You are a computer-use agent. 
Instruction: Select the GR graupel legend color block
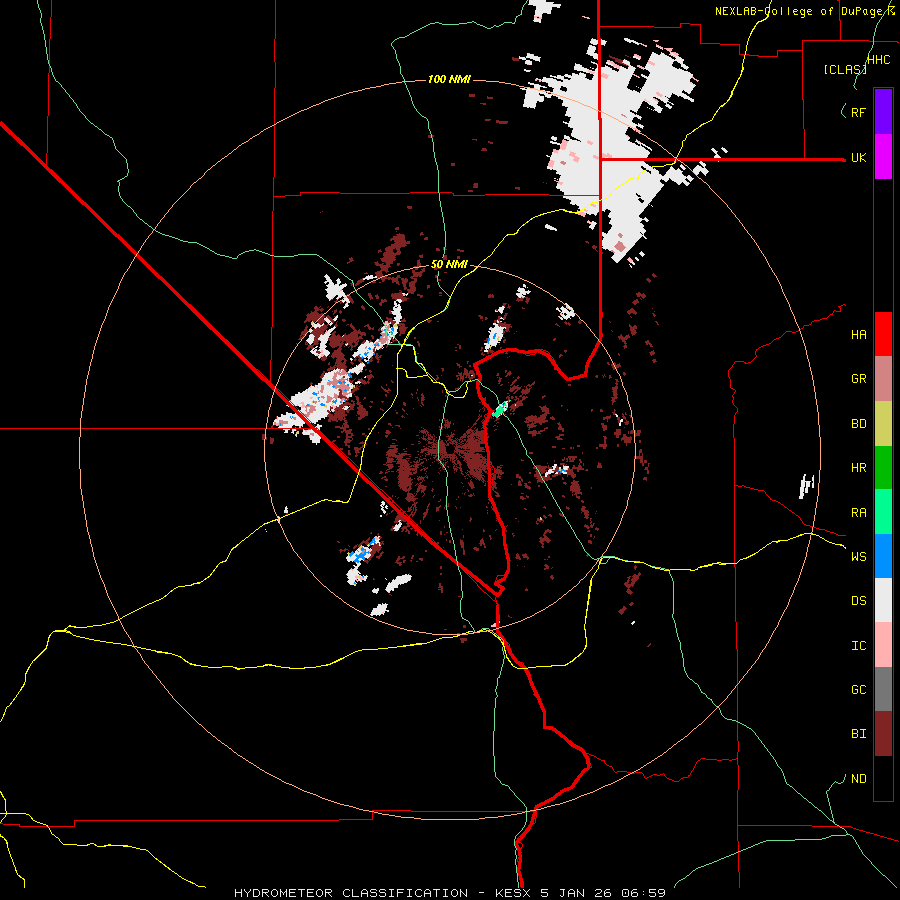883,379
